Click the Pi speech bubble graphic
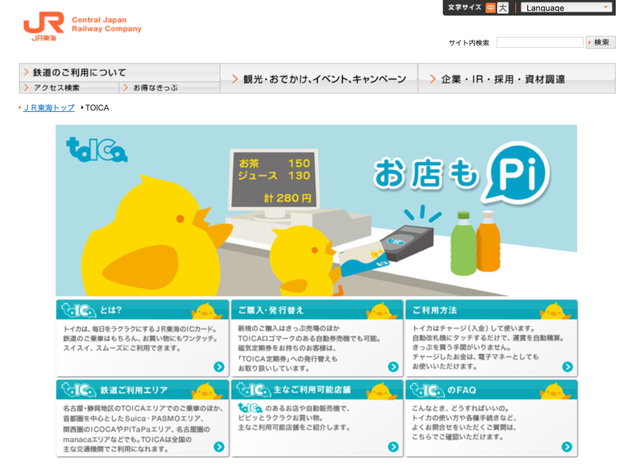Image resolution: width=630 pixels, height=476 pixels. tap(518, 172)
